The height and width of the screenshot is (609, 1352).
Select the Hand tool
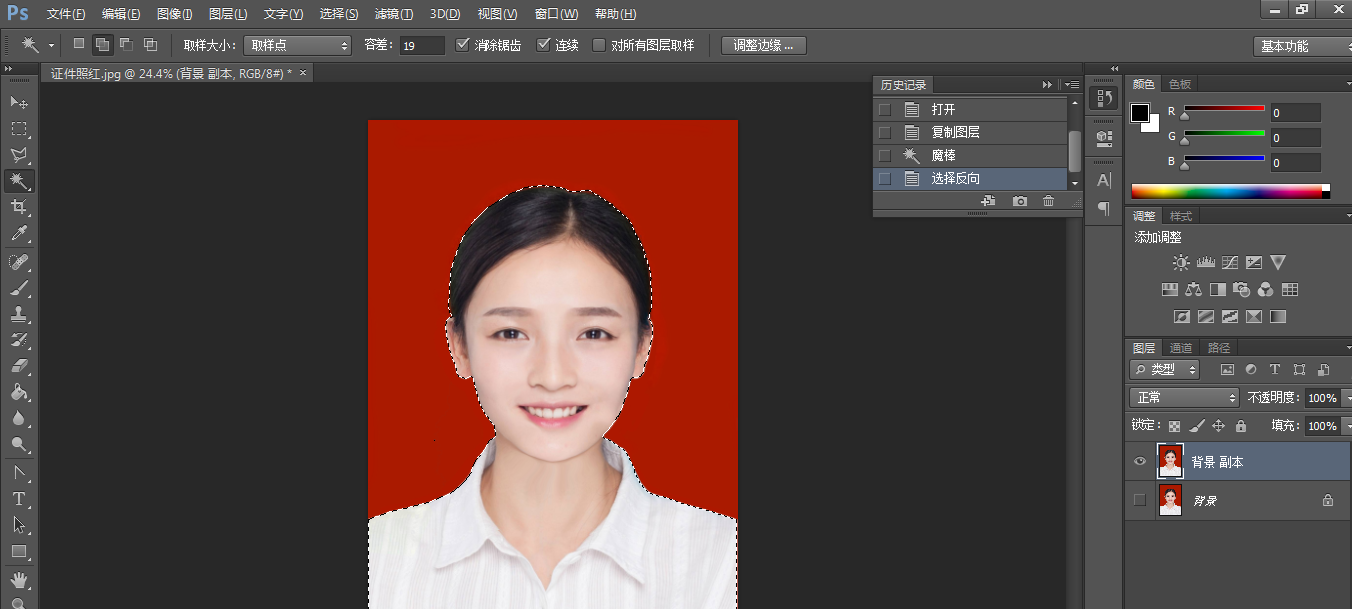tap(19, 580)
